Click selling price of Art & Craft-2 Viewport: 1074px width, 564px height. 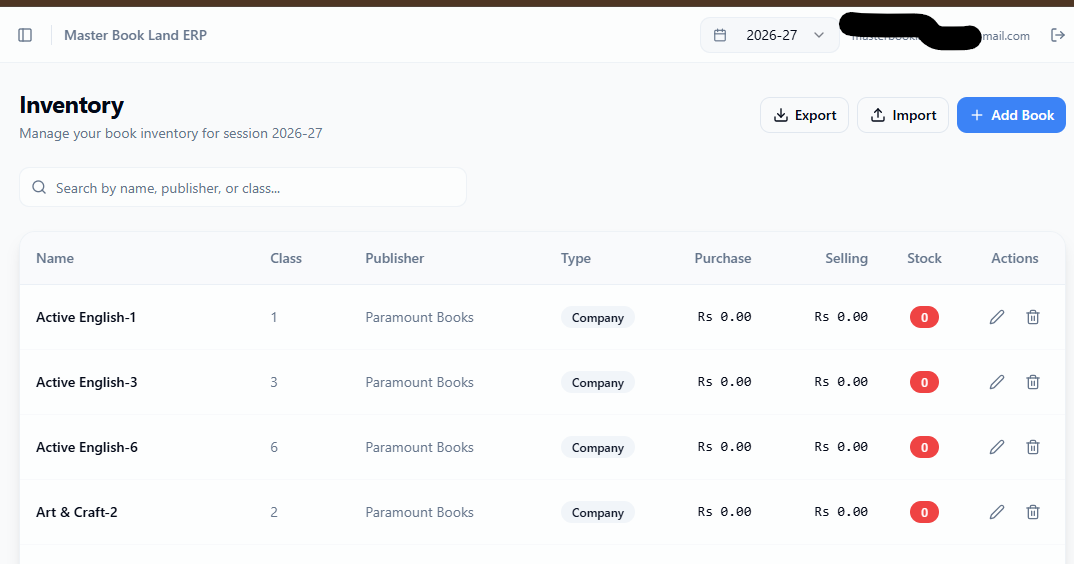point(840,512)
